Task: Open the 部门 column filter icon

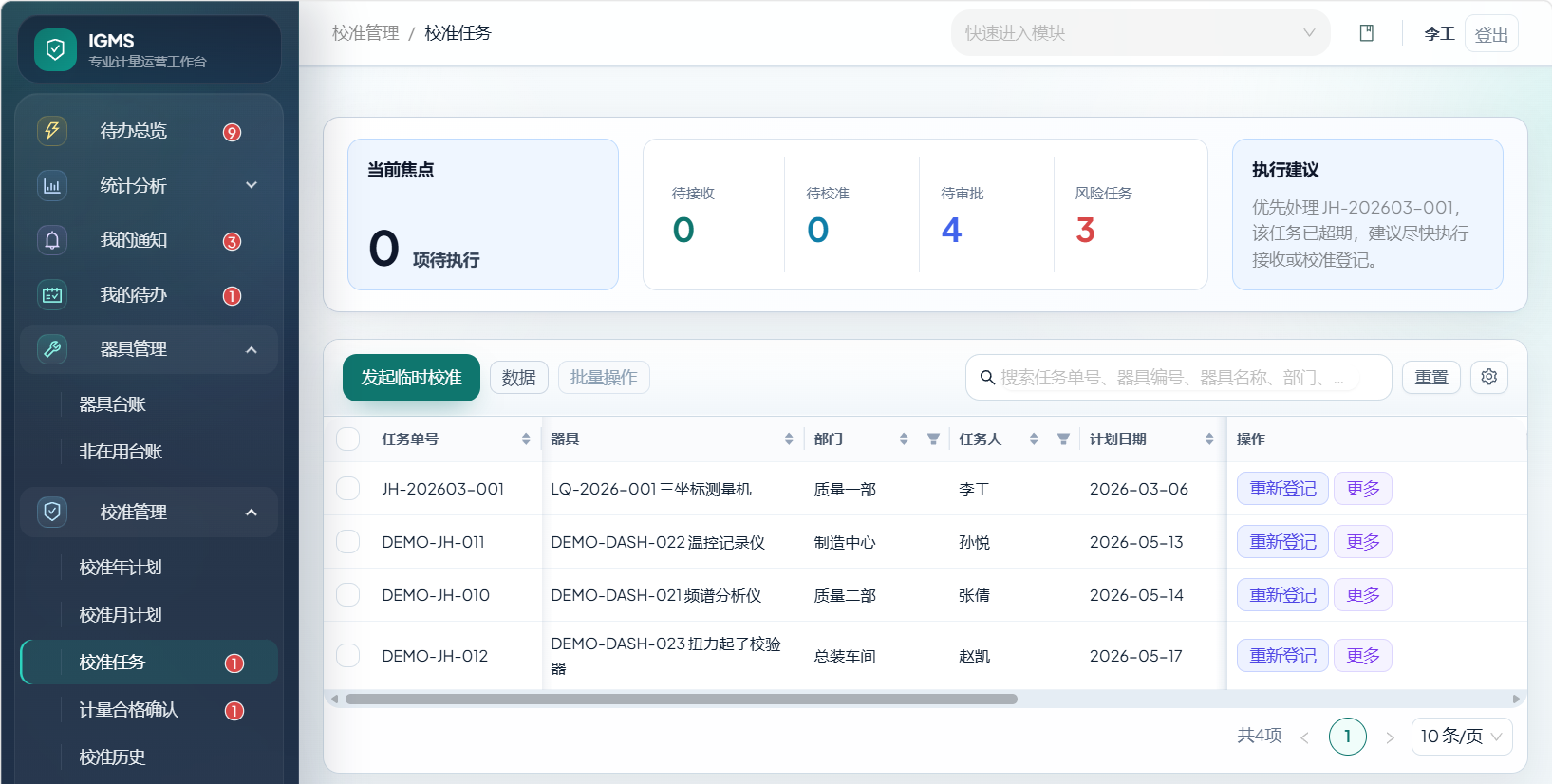Action: [933, 439]
